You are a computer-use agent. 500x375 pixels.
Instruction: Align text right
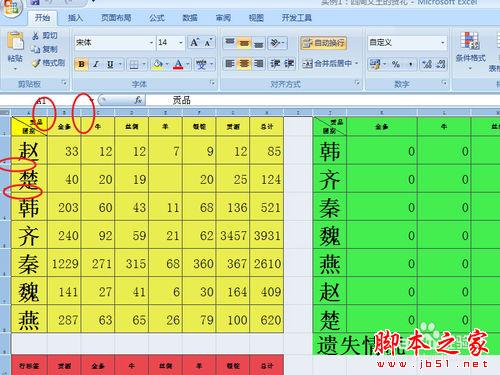[259, 63]
